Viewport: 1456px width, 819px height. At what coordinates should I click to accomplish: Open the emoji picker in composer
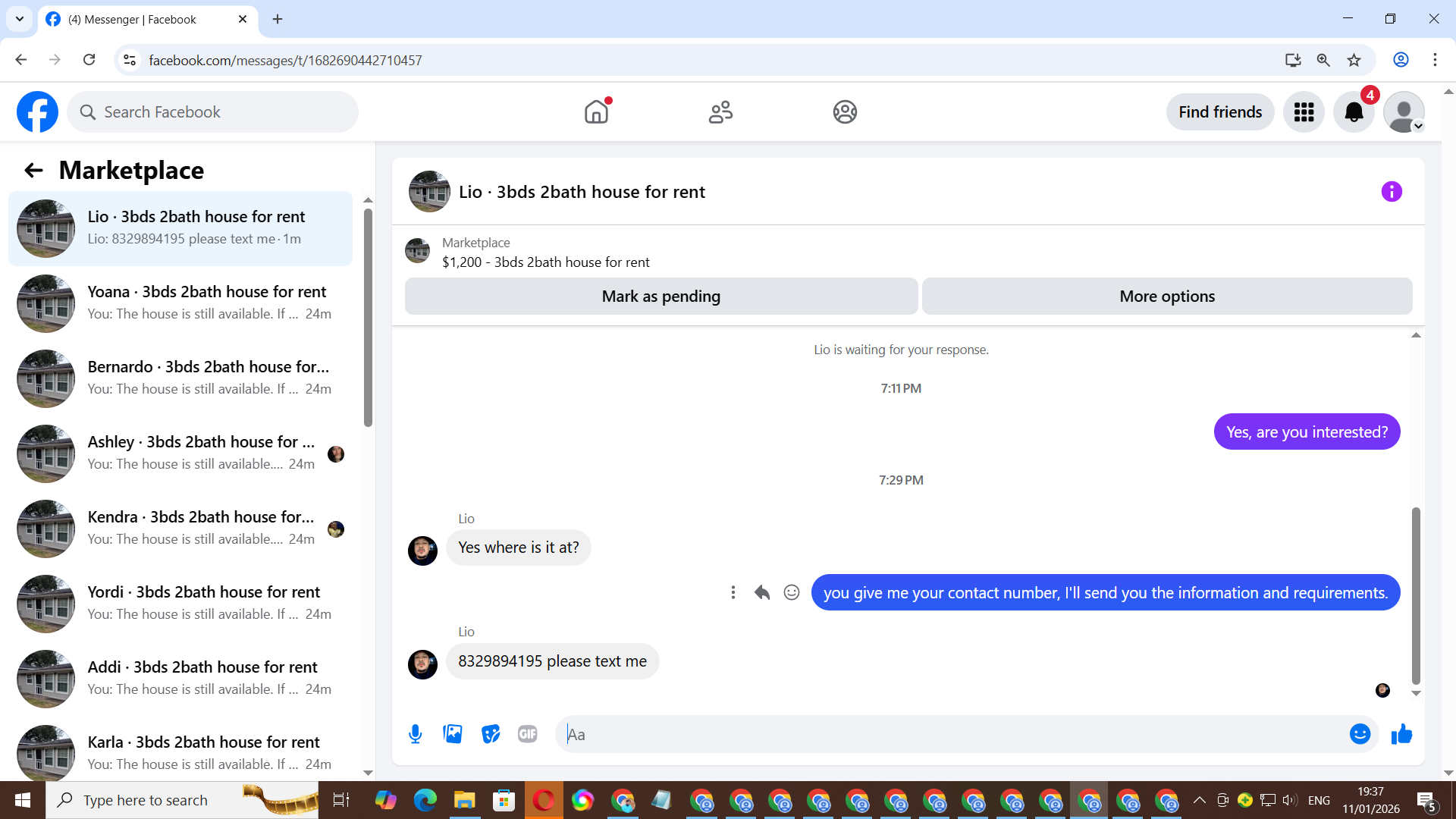[1360, 734]
